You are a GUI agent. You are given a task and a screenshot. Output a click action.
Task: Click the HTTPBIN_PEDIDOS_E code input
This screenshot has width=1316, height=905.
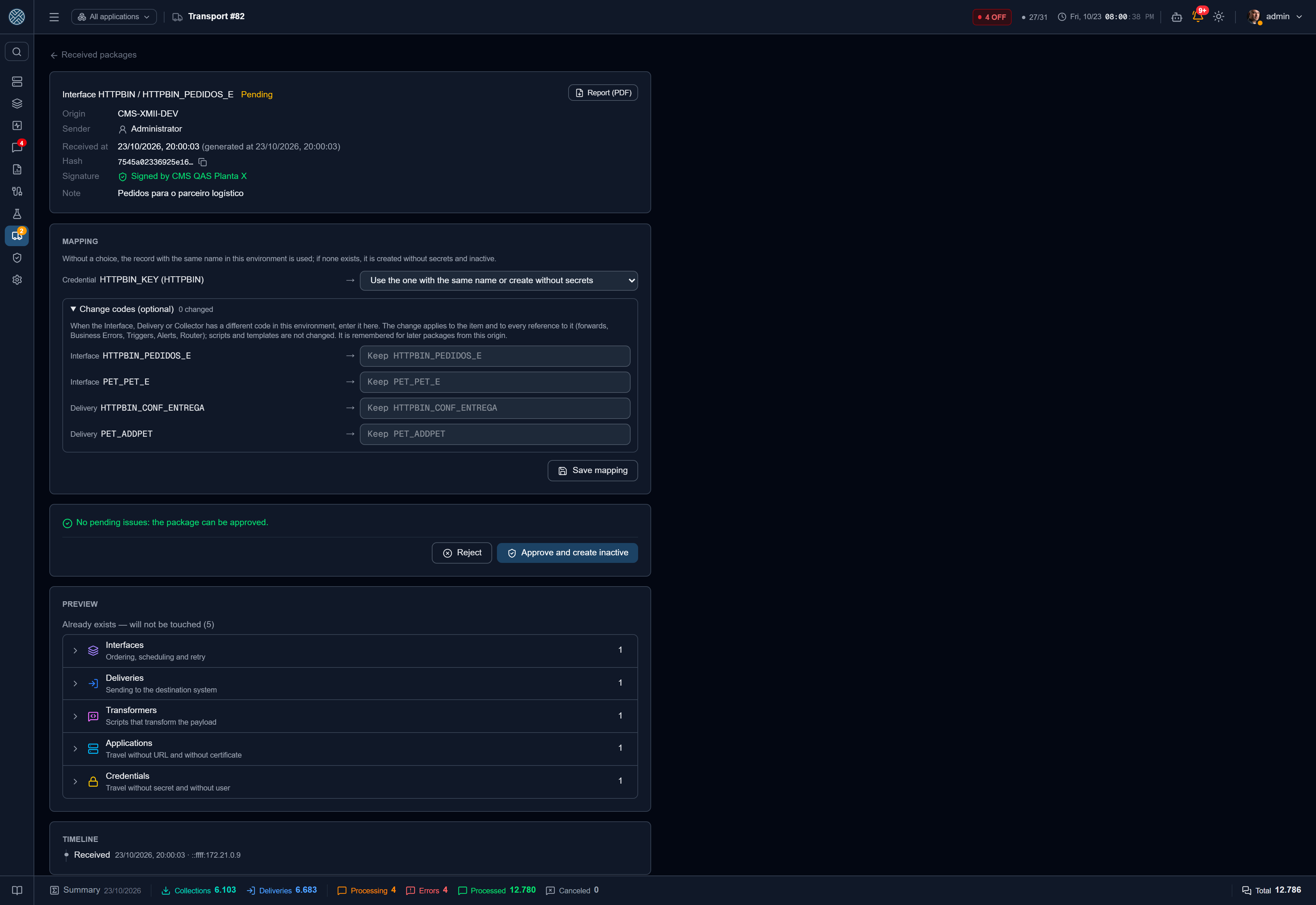[495, 356]
